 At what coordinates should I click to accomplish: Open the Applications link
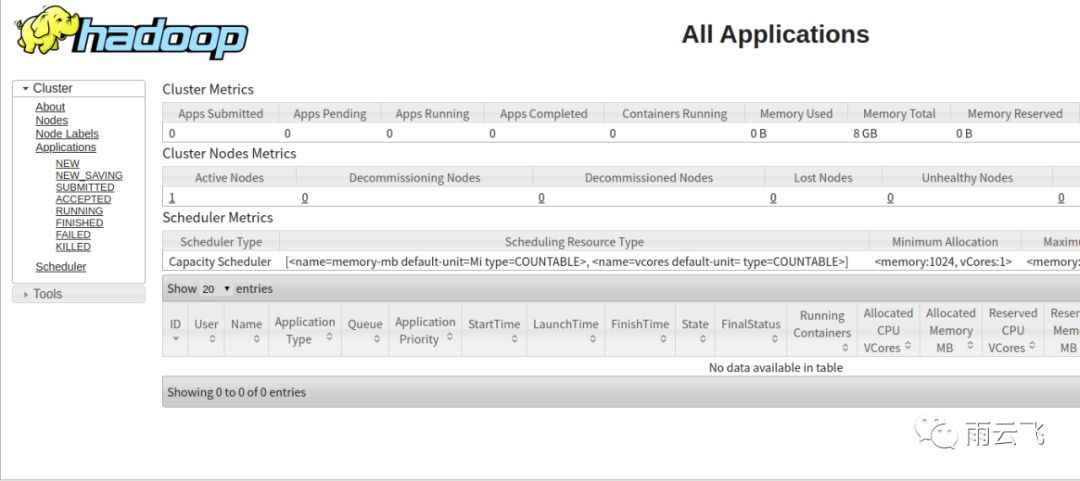pyautogui.click(x=65, y=147)
